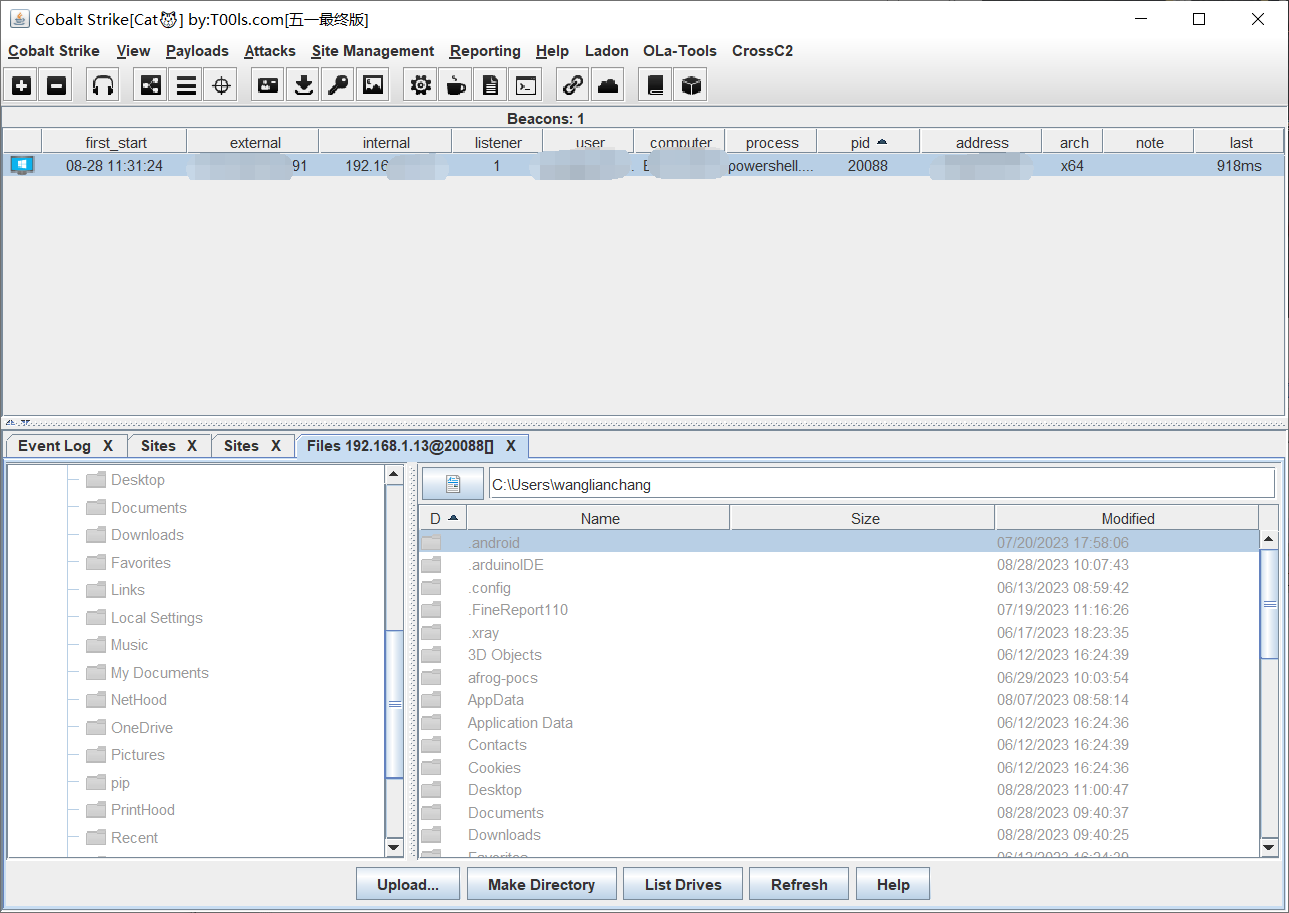Click the Make Directory button

pyautogui.click(x=541, y=884)
